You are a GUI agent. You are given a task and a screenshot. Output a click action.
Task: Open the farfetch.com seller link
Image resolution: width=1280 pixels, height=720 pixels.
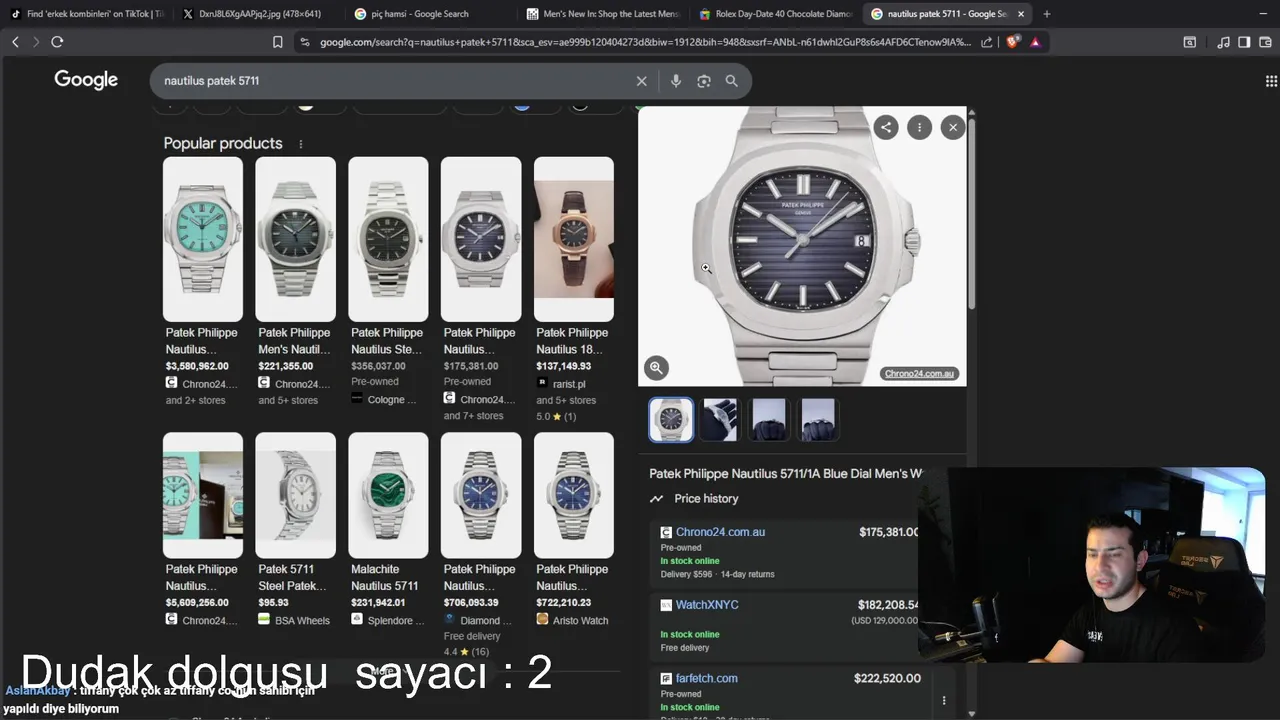coord(706,678)
